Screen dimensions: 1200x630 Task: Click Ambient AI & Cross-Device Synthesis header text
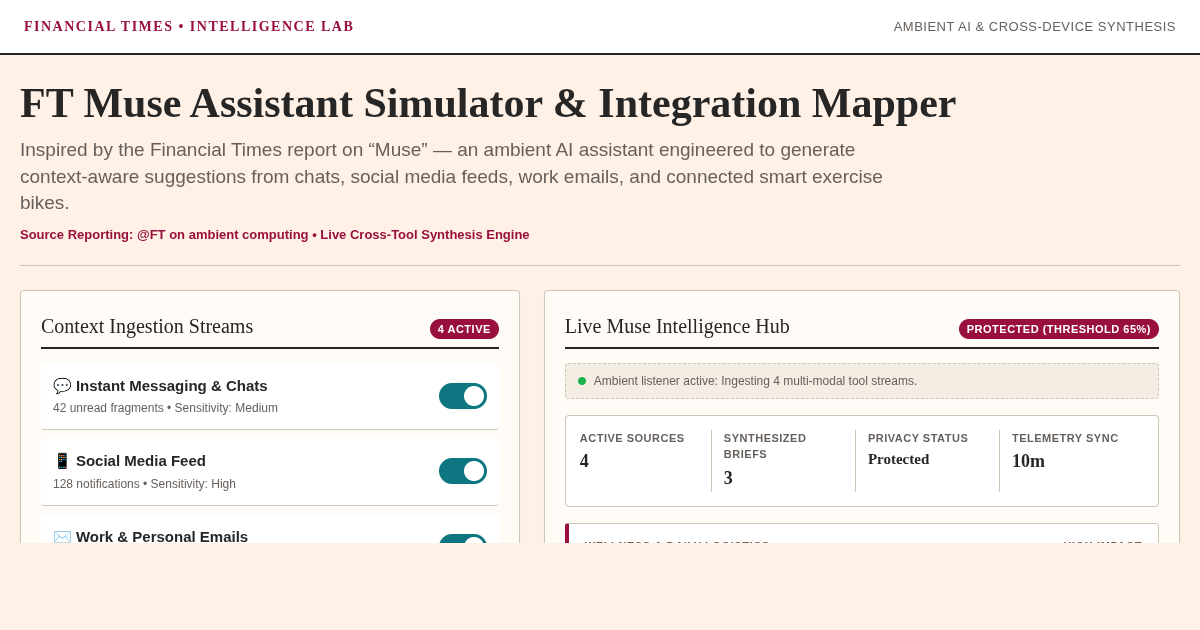click(x=1035, y=27)
